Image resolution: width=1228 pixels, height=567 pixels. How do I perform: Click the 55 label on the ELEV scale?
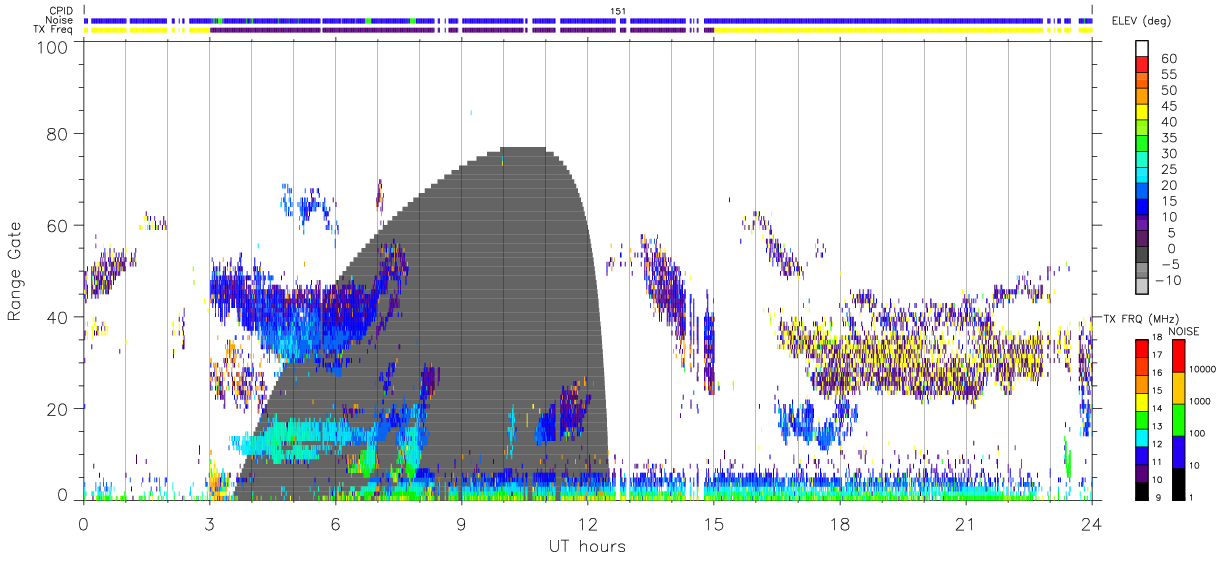coord(1169,74)
